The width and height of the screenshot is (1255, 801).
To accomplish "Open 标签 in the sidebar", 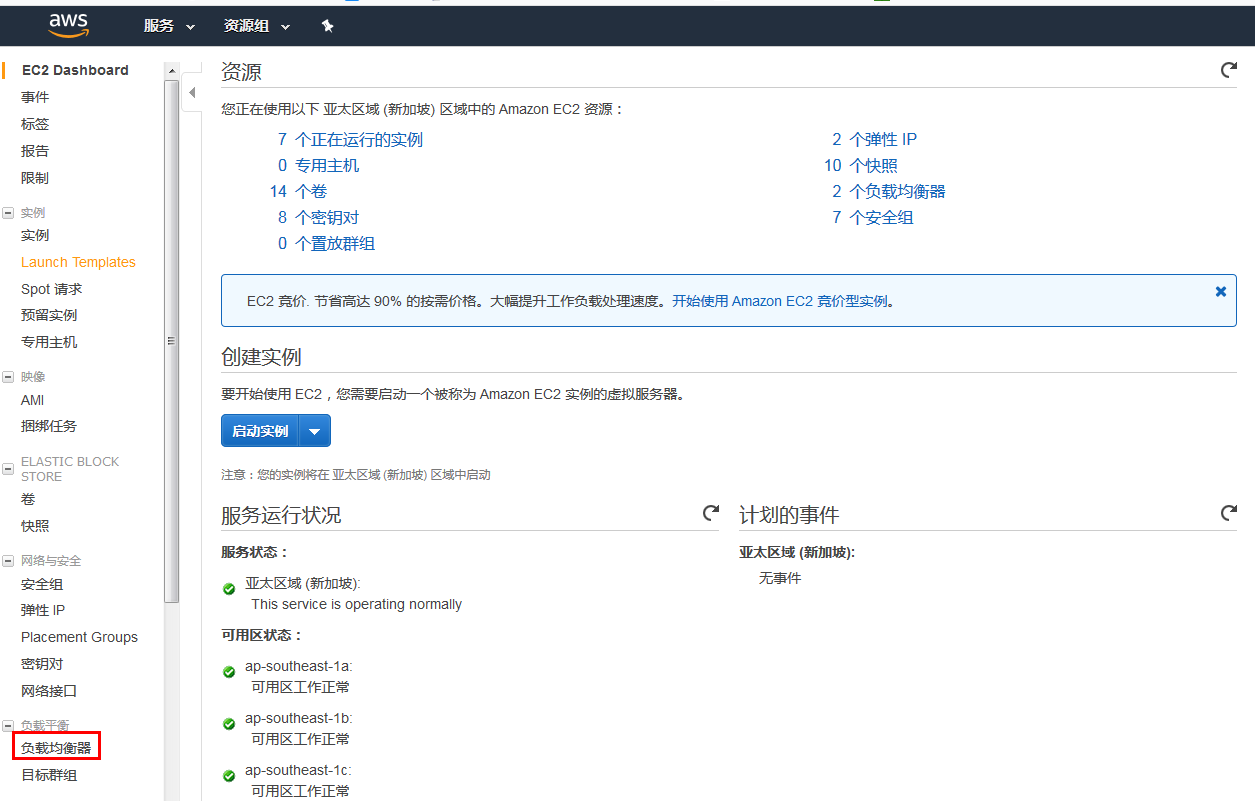I will pos(35,124).
